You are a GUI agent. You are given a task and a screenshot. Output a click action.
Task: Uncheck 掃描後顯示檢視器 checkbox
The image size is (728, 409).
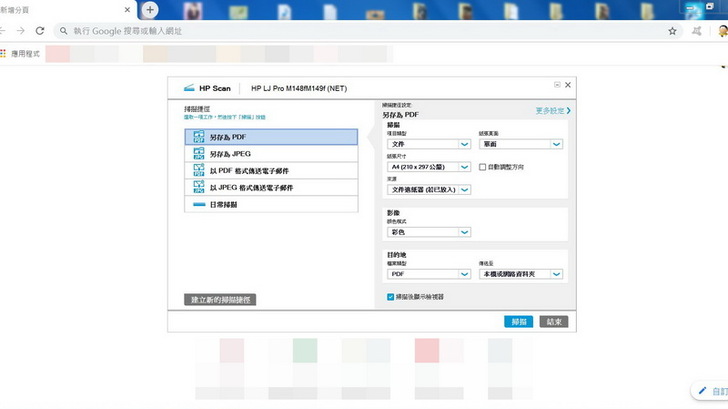coord(390,297)
